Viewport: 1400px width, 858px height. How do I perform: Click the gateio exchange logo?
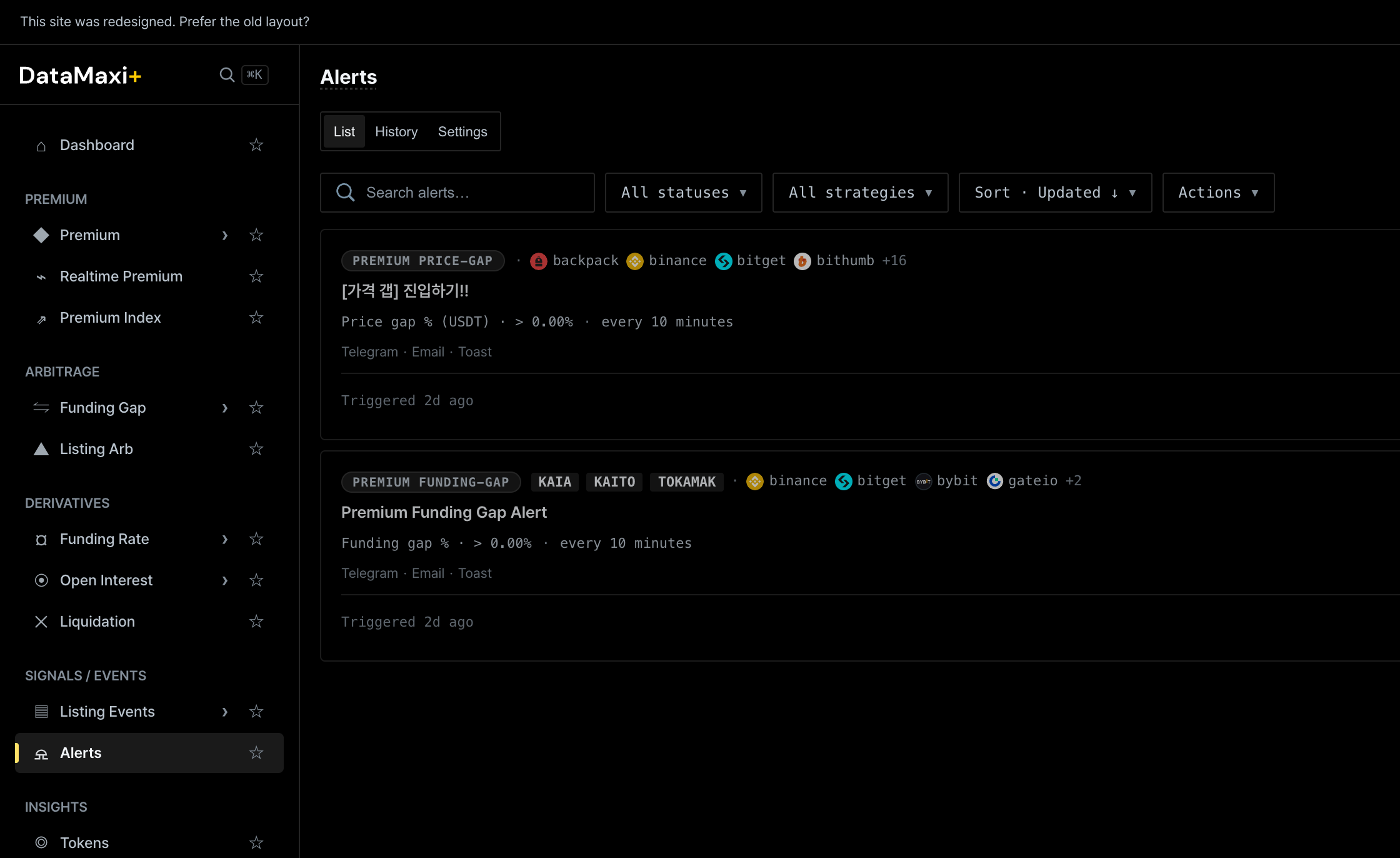point(995,481)
